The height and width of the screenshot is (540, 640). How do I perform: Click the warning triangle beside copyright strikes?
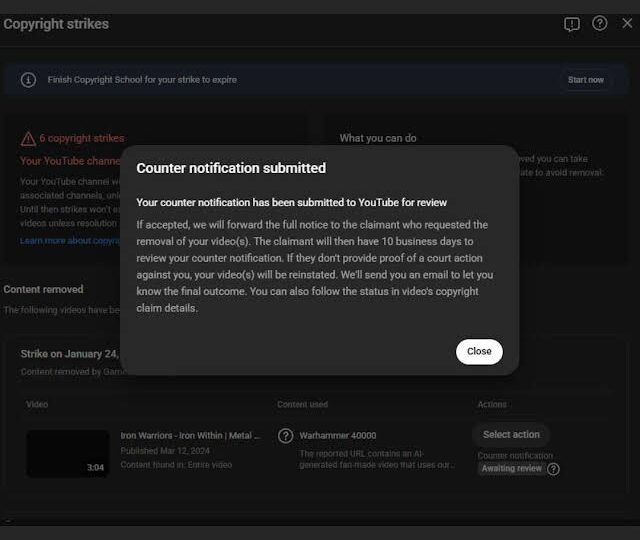(x=28, y=139)
